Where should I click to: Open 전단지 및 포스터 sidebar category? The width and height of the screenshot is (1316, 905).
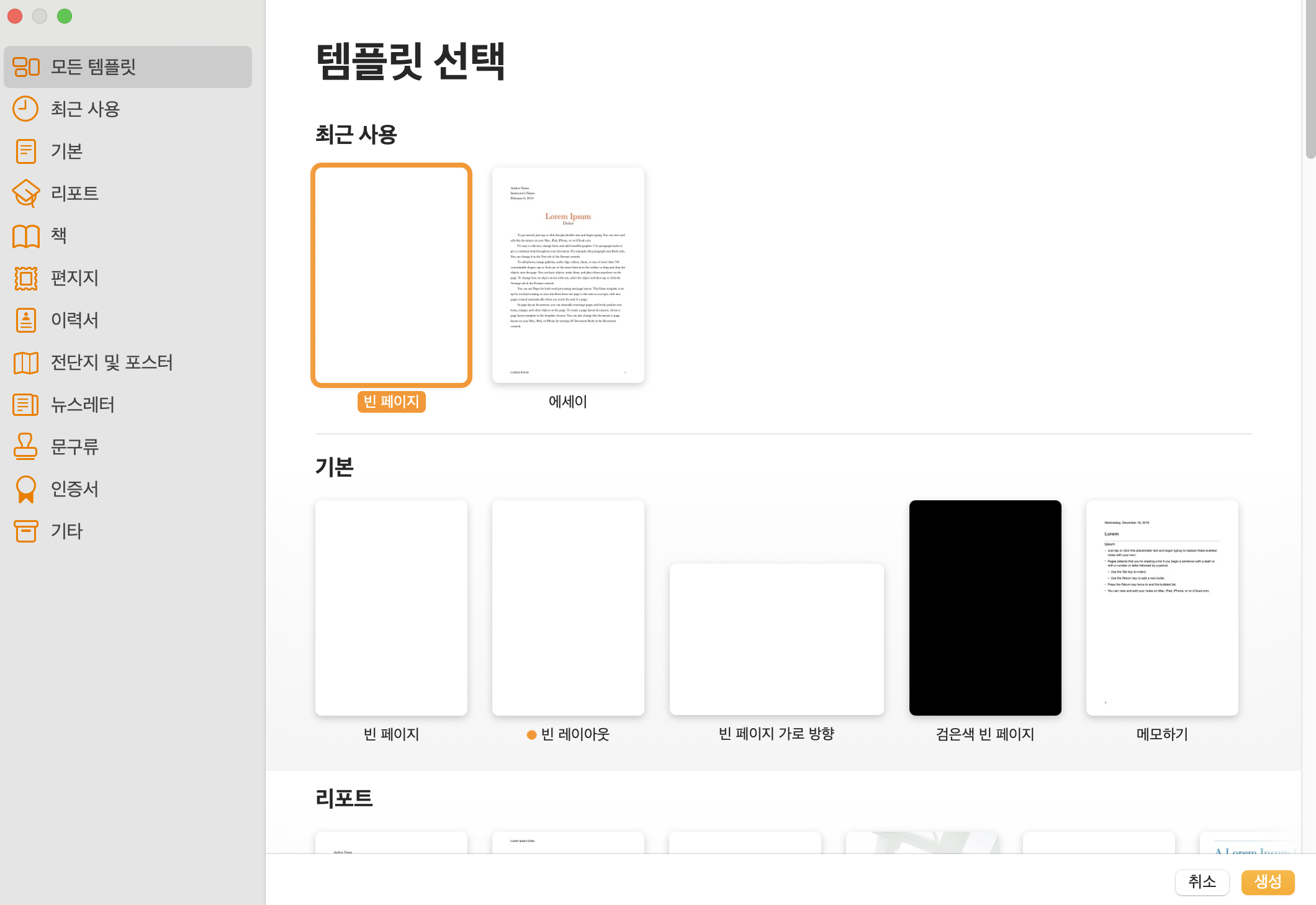128,362
